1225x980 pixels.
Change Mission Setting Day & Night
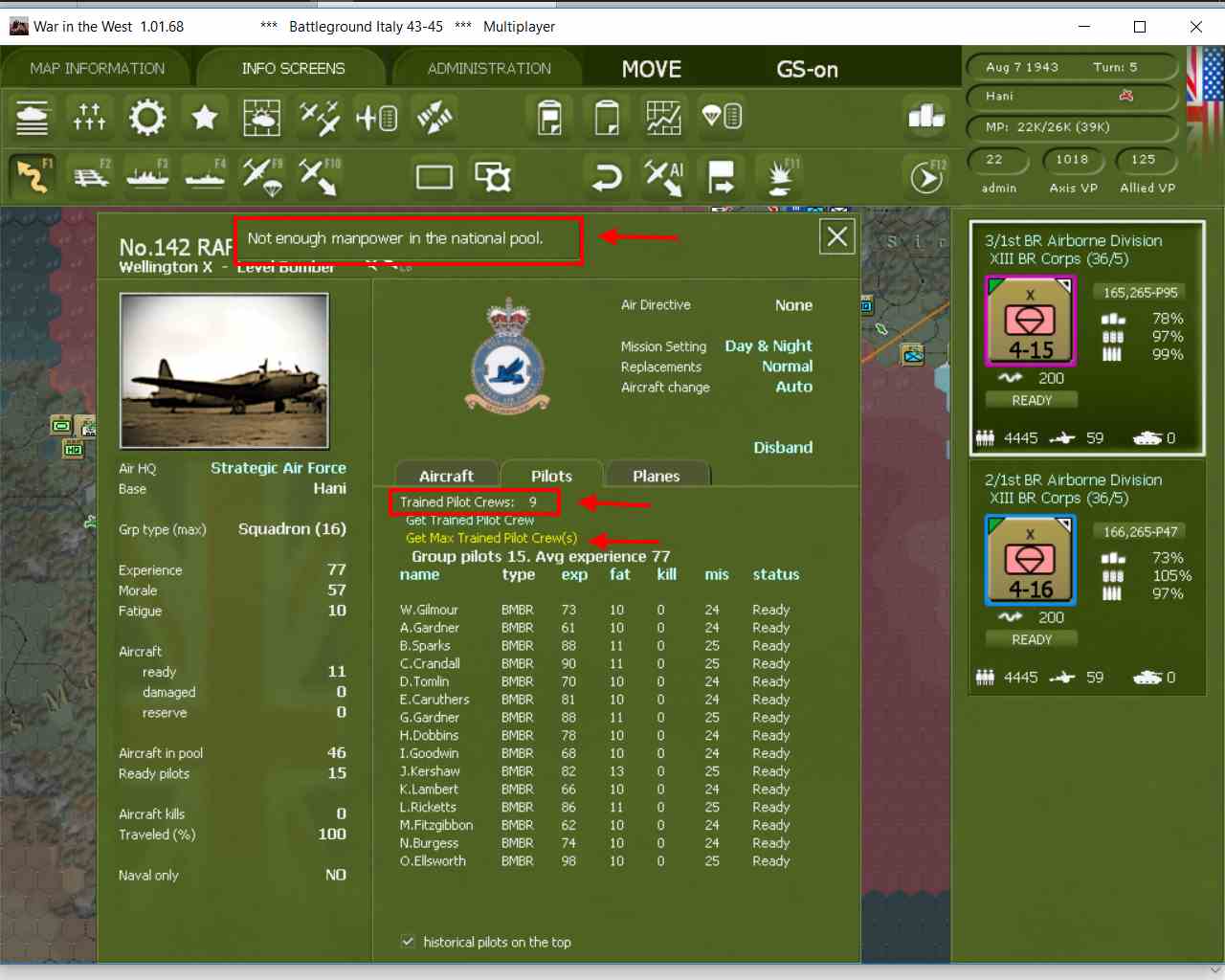tap(768, 345)
